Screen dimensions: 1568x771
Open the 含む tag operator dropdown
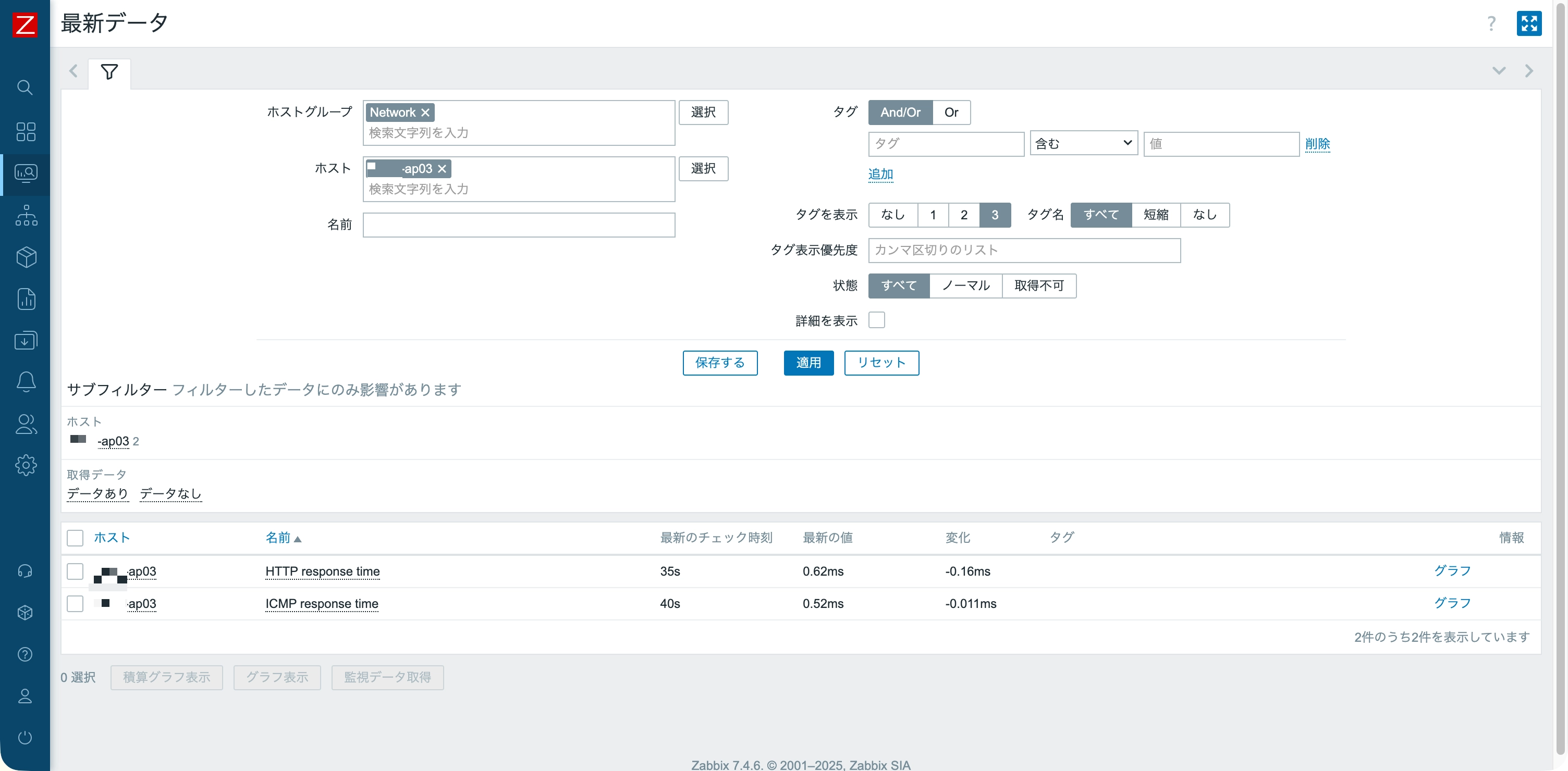coord(1084,144)
